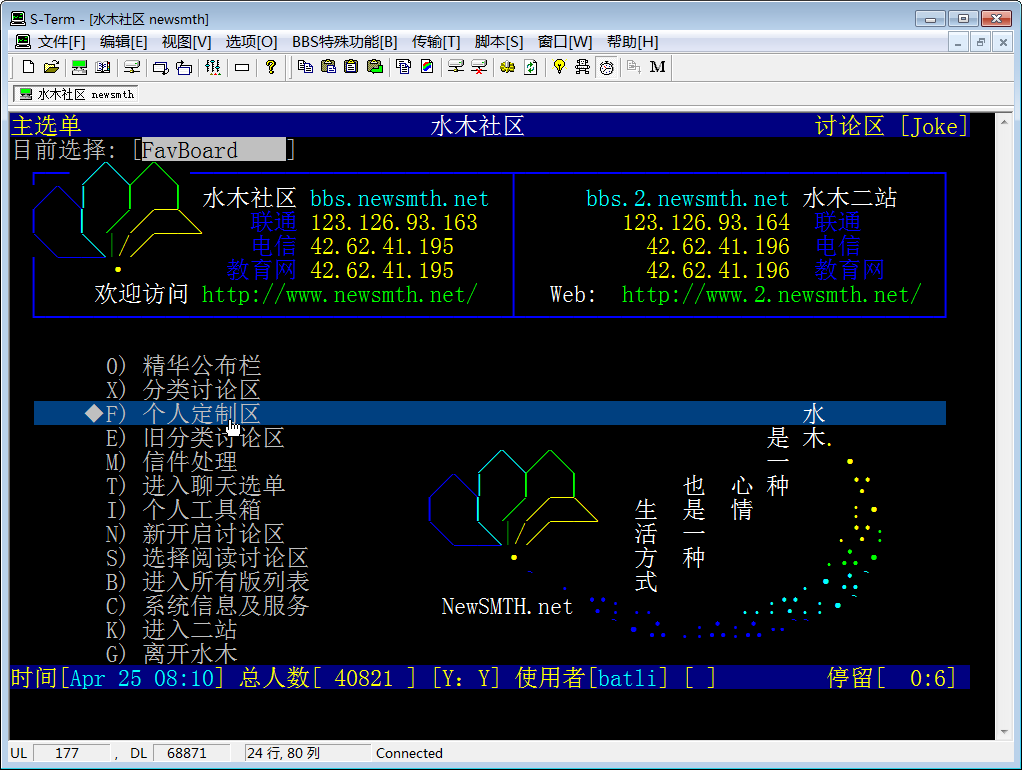Screen dimensions: 1022x770
Task: Open the 编辑[E] menu
Action: (x=123, y=42)
